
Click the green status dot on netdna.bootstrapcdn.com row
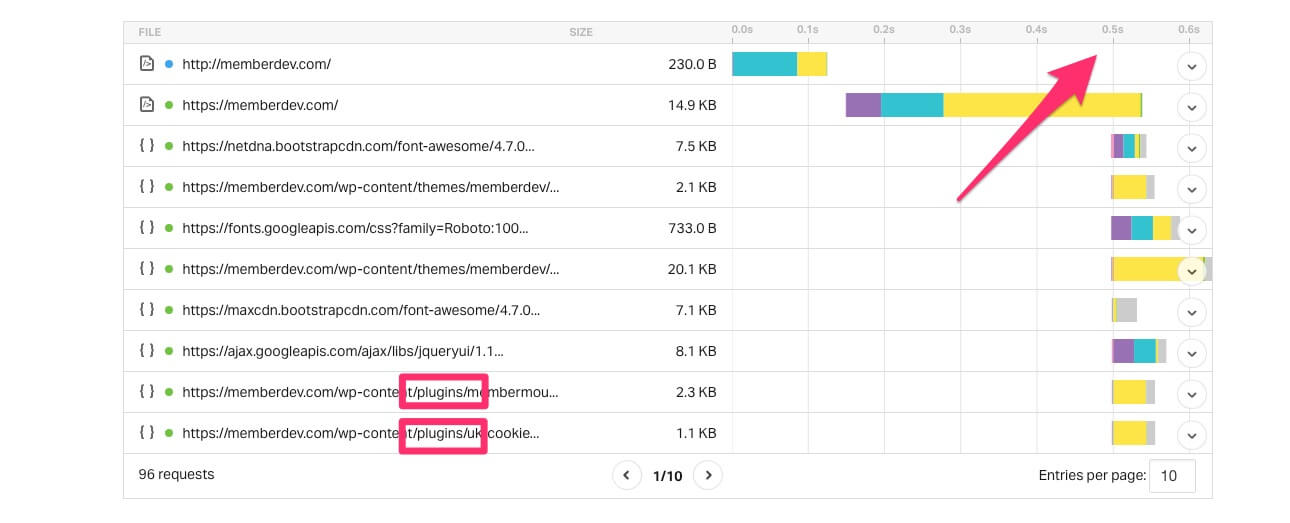pos(169,146)
